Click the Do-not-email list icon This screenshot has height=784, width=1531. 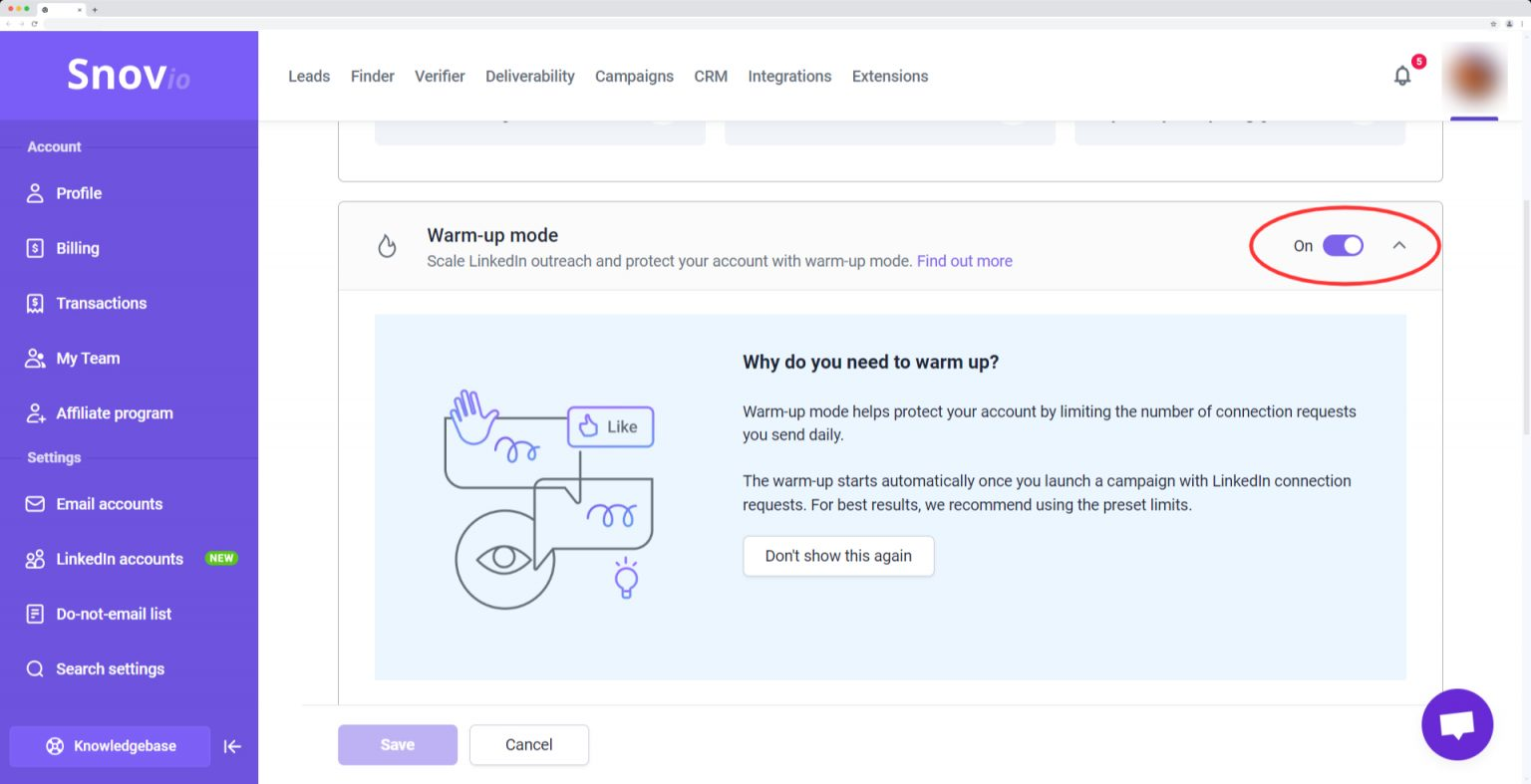(x=35, y=614)
